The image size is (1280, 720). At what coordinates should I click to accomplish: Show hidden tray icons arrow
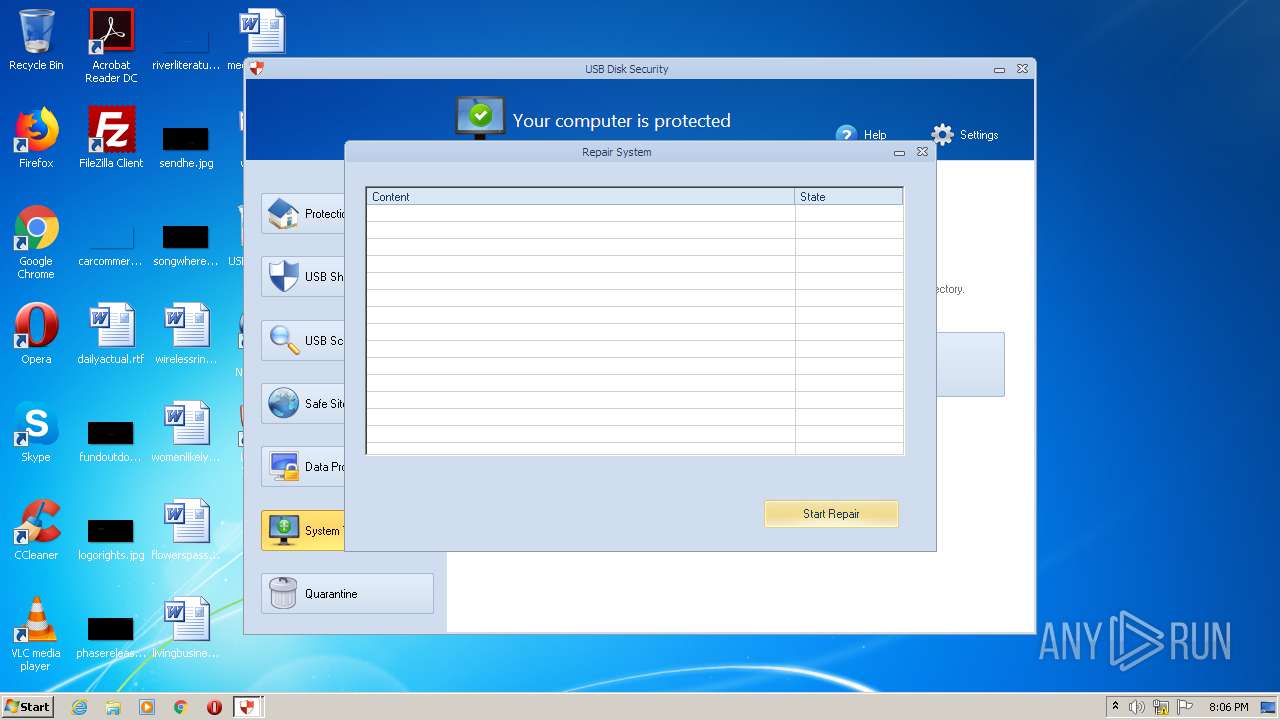pos(1115,707)
